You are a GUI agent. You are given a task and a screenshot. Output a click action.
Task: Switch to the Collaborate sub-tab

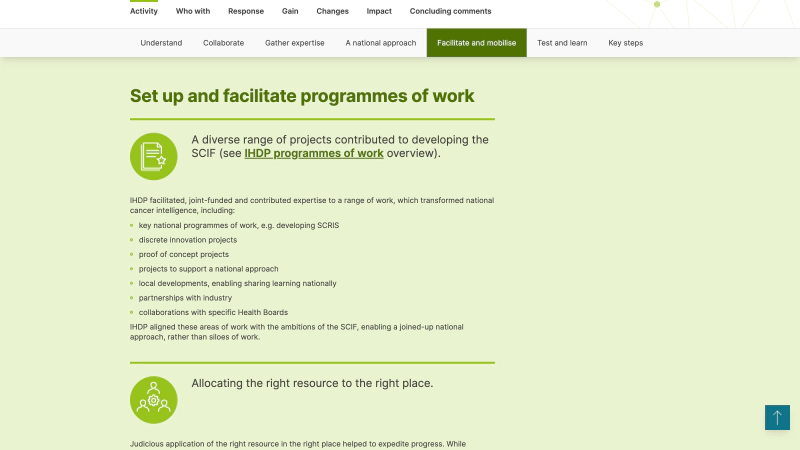click(x=223, y=43)
